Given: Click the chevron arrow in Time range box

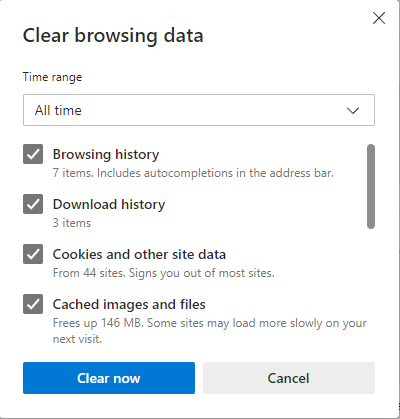Looking at the screenshot, I should pyautogui.click(x=353, y=110).
